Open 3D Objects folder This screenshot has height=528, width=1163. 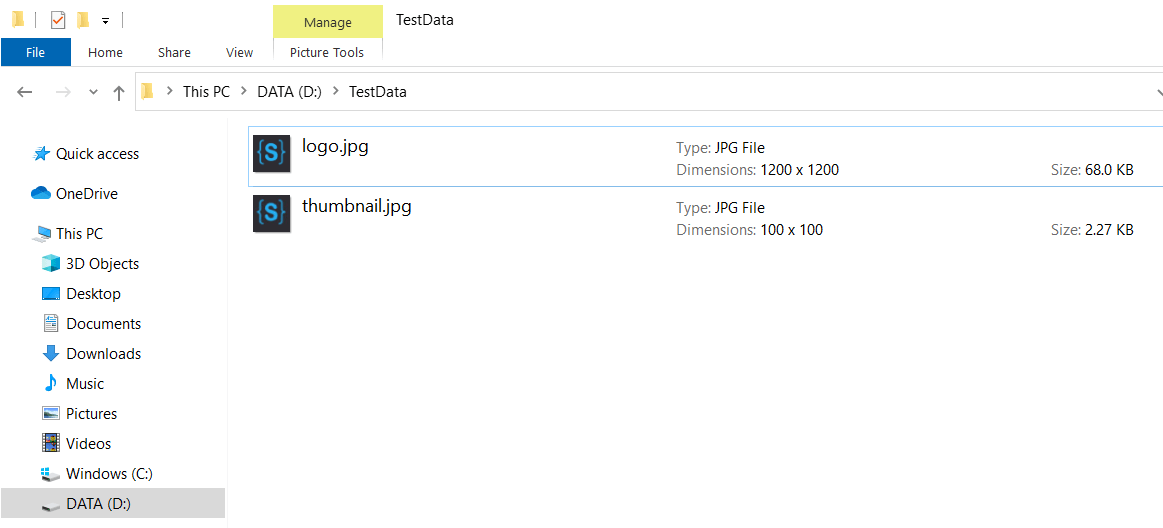click(x=102, y=263)
